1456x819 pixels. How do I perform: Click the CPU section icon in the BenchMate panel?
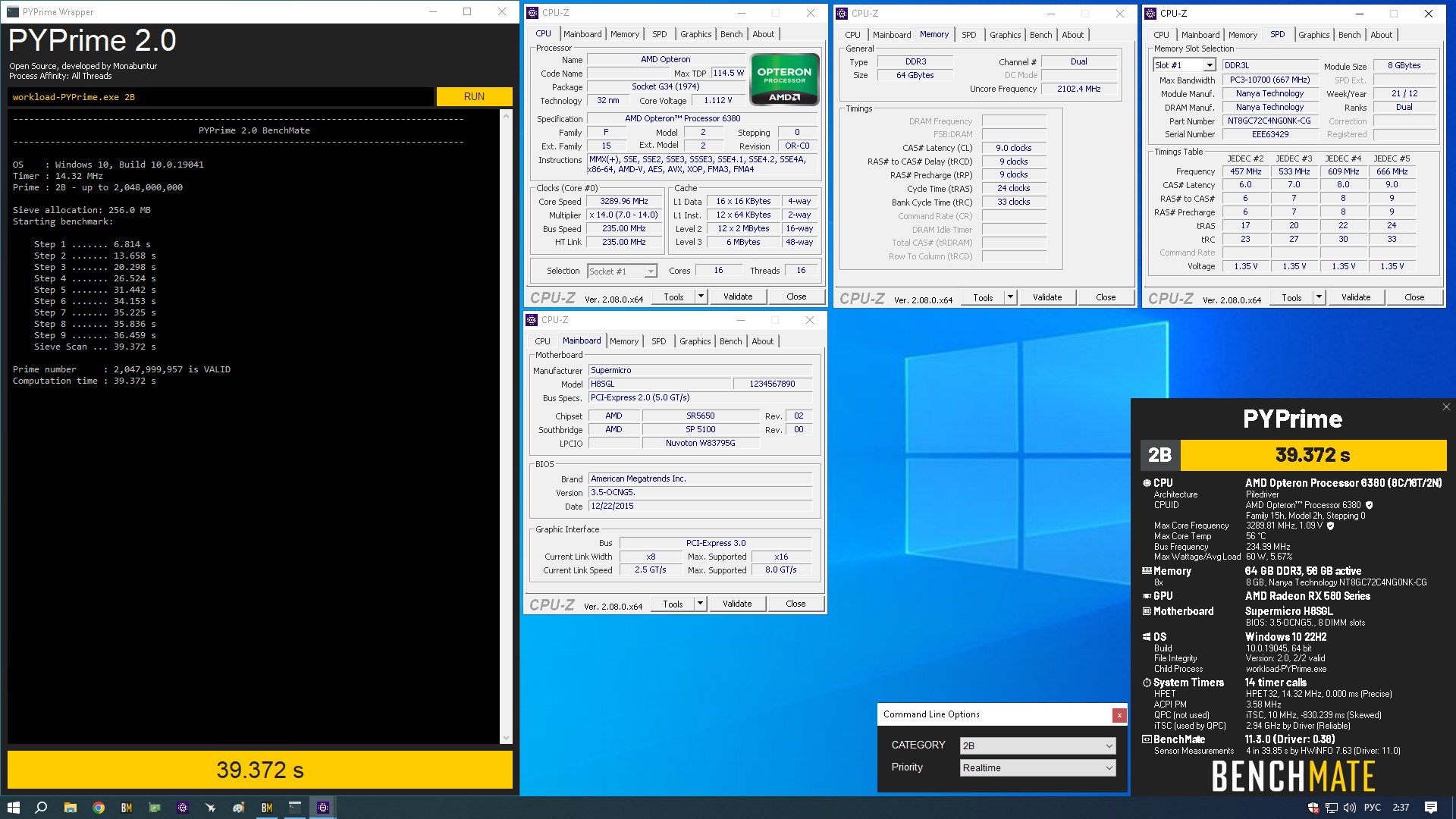click(x=1147, y=483)
